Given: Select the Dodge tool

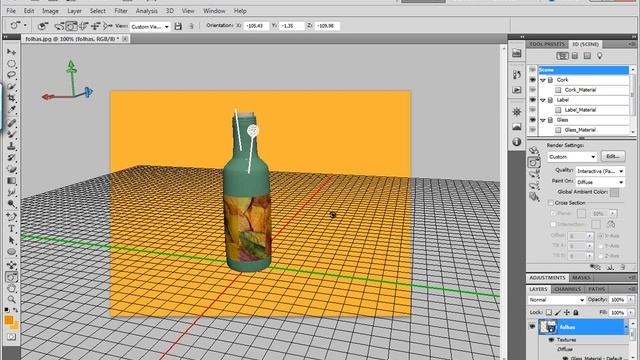Looking at the screenshot, I should (x=11, y=203).
